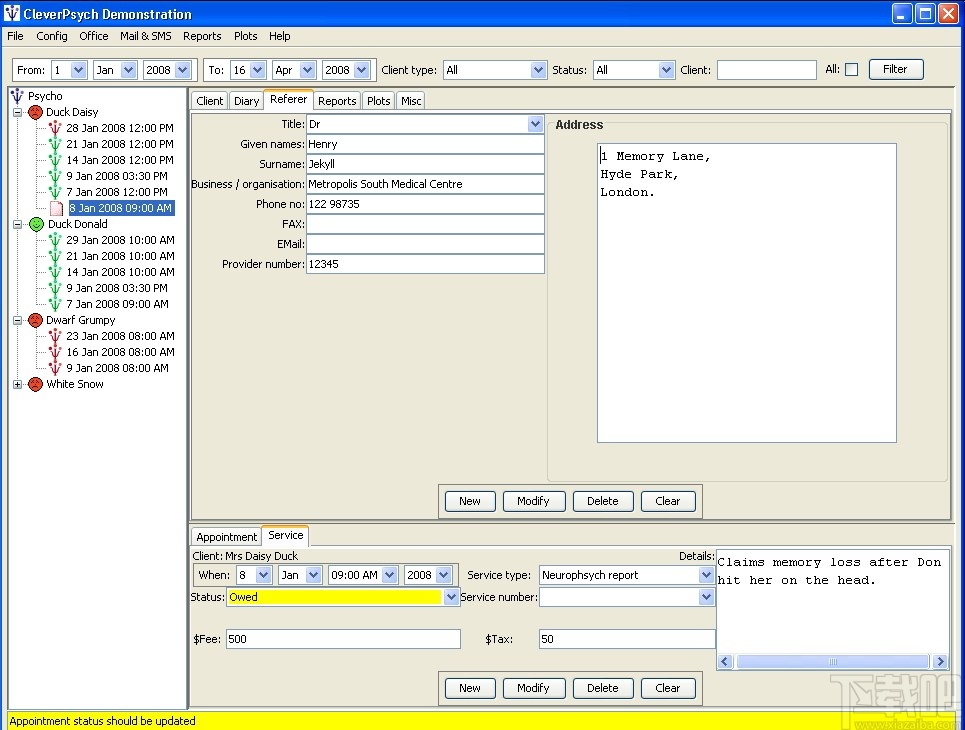
Task: Collapse the Duck Donald tree node
Action: [17, 225]
